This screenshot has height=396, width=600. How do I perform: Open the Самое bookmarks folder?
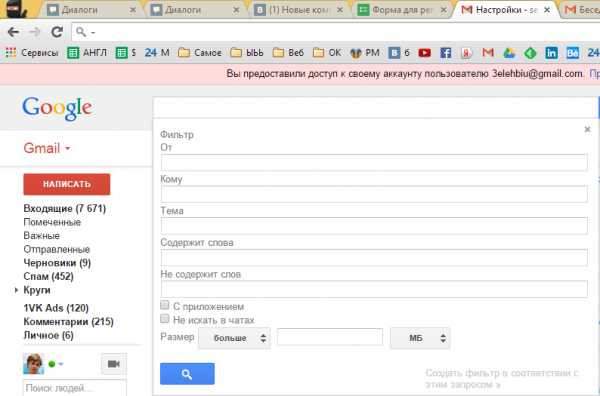pyautogui.click(x=200, y=53)
